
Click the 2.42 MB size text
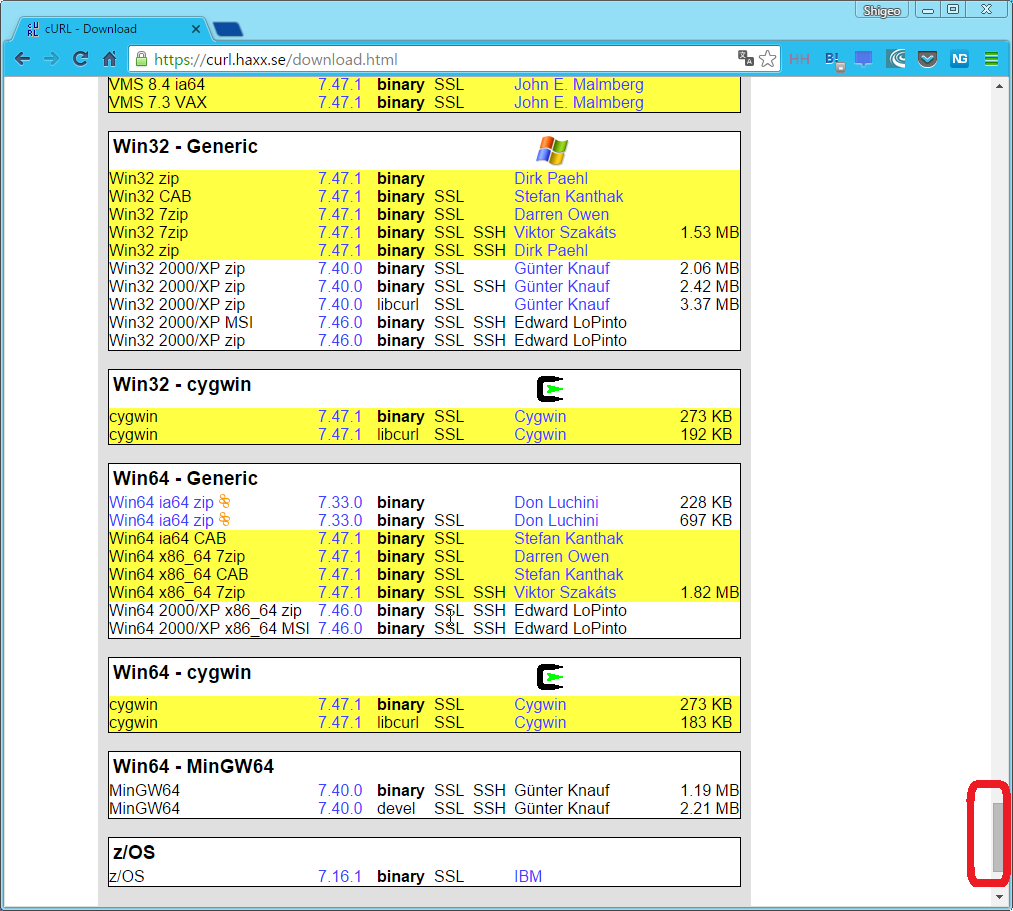709,286
